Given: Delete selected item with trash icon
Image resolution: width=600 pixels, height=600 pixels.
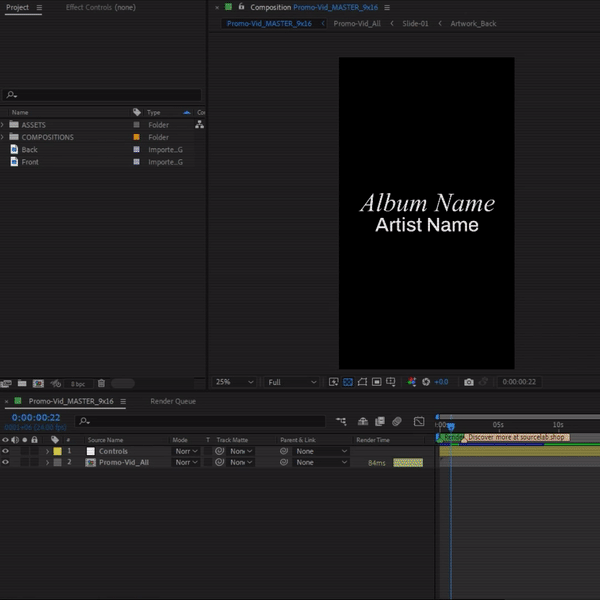Looking at the screenshot, I should (101, 383).
